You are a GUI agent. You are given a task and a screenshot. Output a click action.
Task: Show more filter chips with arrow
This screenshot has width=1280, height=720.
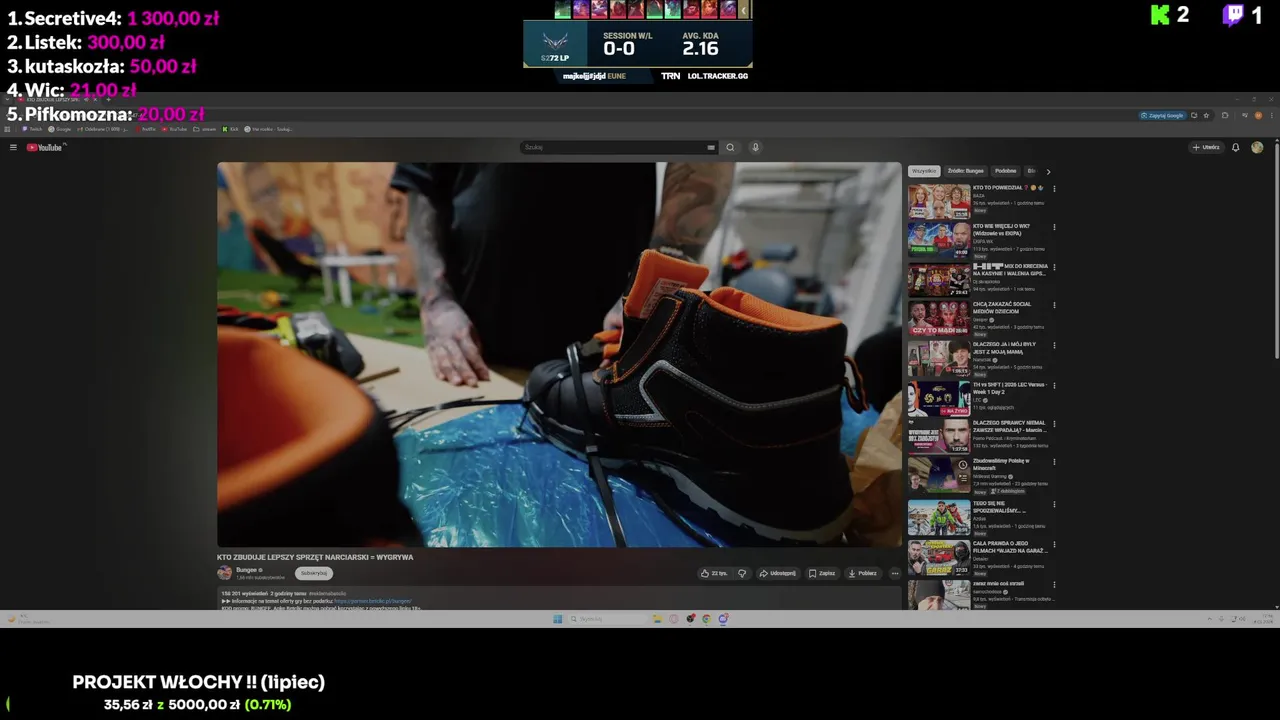1048,171
